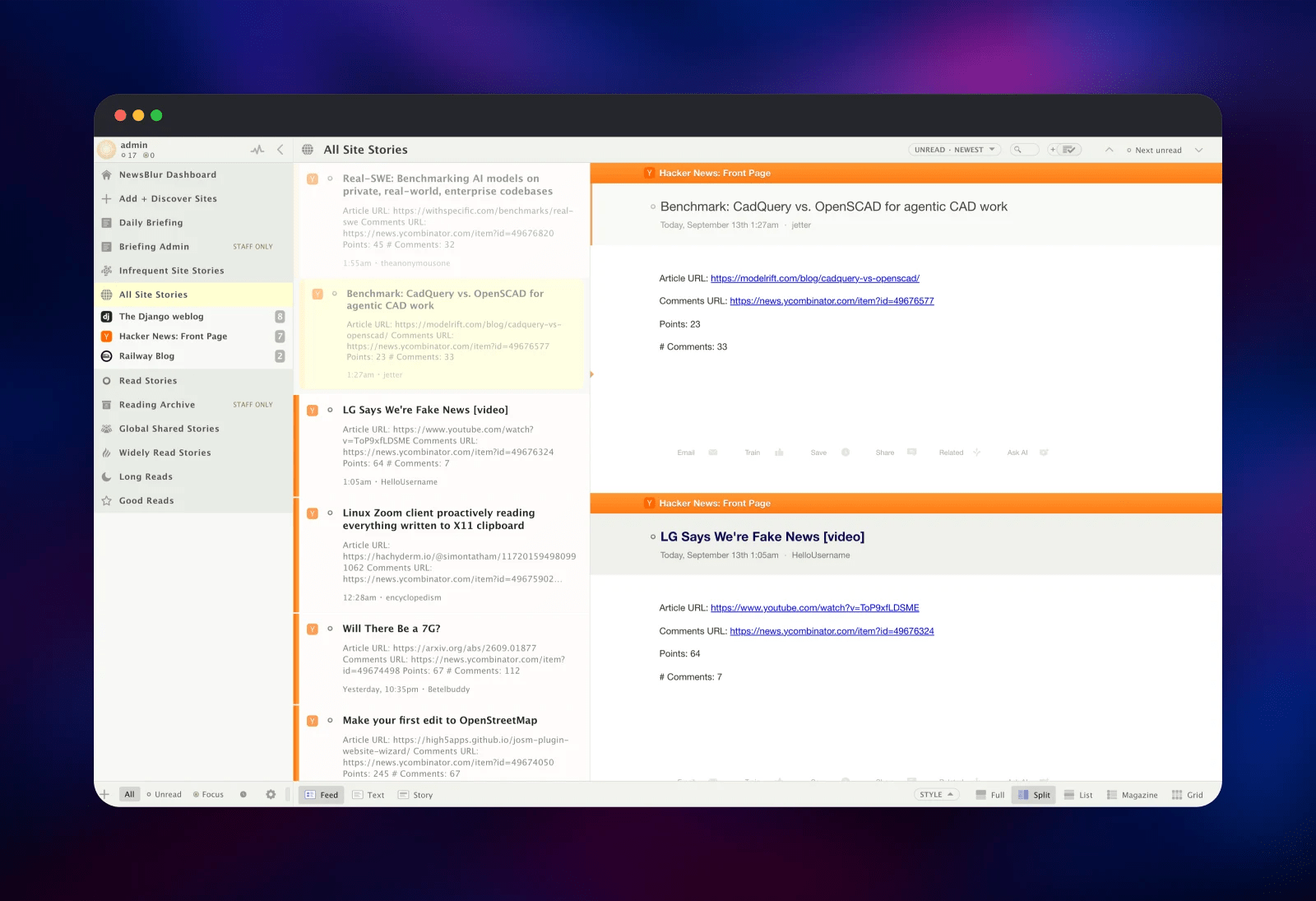Toggle unread dot on LG Says story row

[x=331, y=410]
